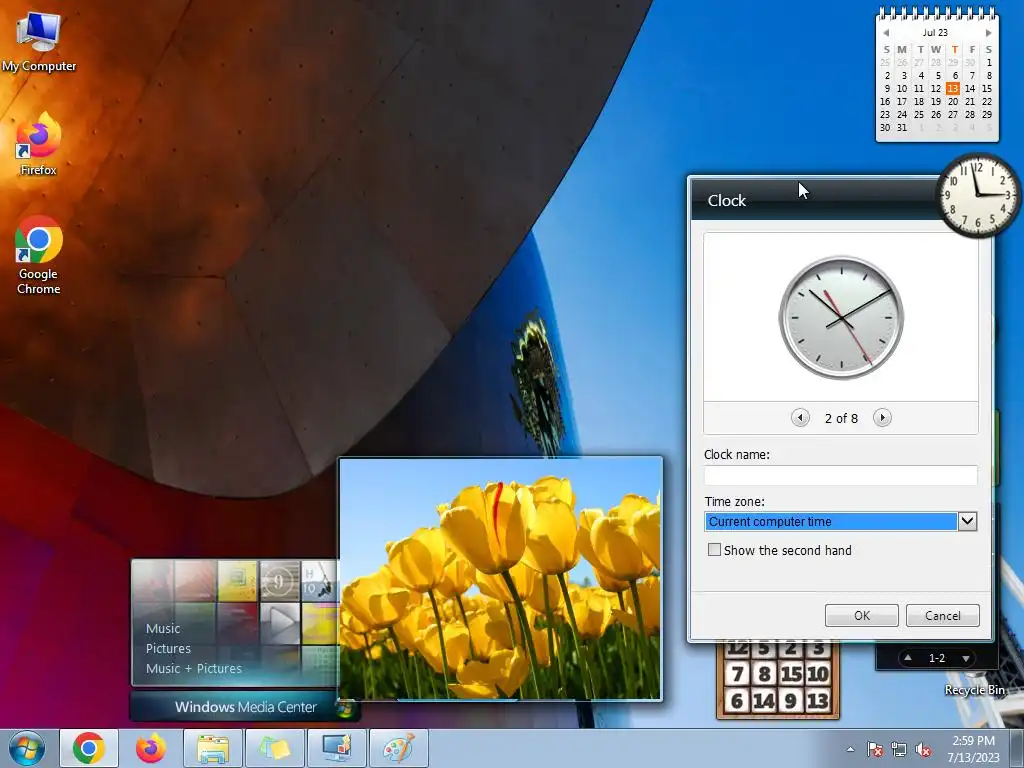The width and height of the screenshot is (1024, 768).
Task: Click the Show desktop strip on taskbar
Action: [x=1017, y=749]
